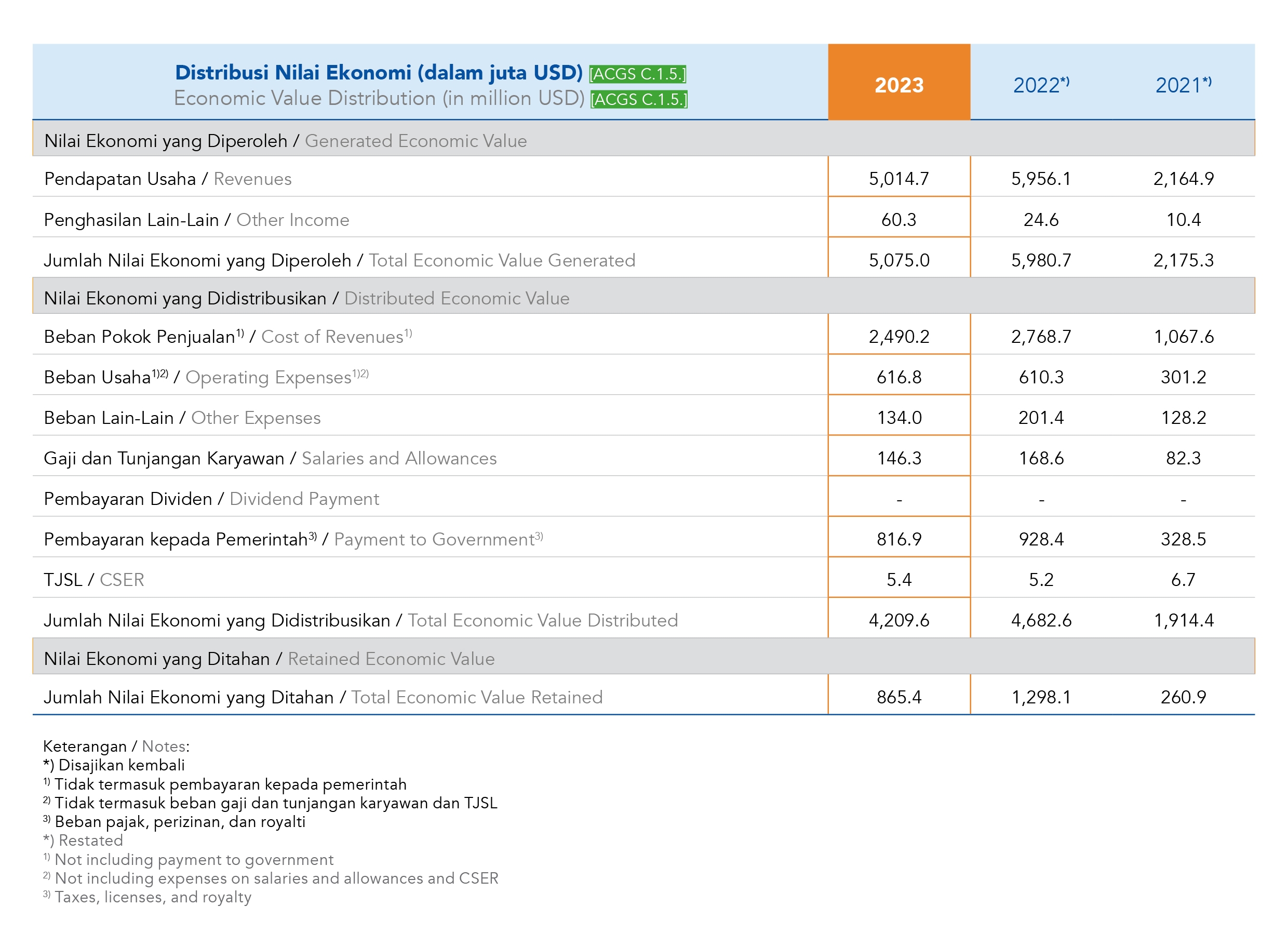The width and height of the screenshot is (1288, 933).
Task: Select the other expenses value 128.2
Action: tap(1184, 418)
